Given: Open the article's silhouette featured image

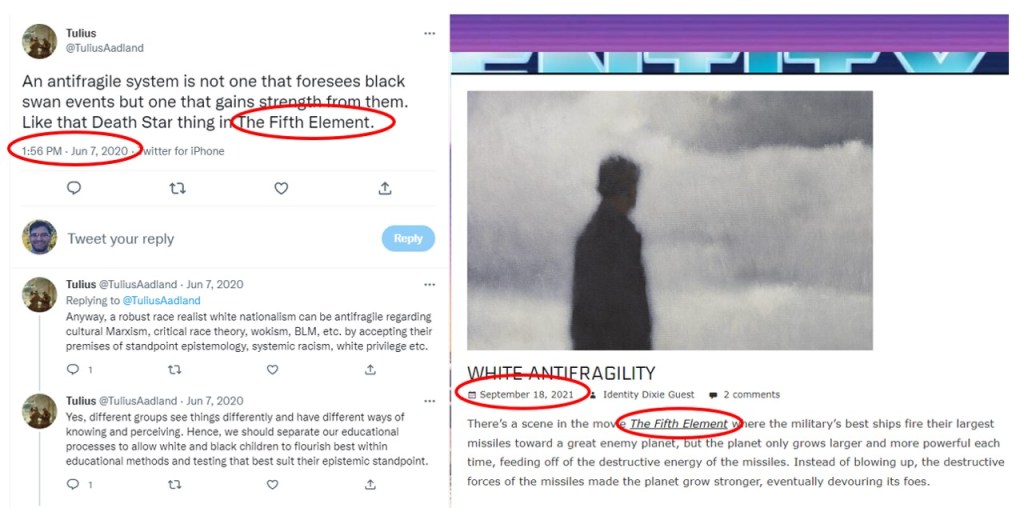Looking at the screenshot, I should click(x=670, y=221).
